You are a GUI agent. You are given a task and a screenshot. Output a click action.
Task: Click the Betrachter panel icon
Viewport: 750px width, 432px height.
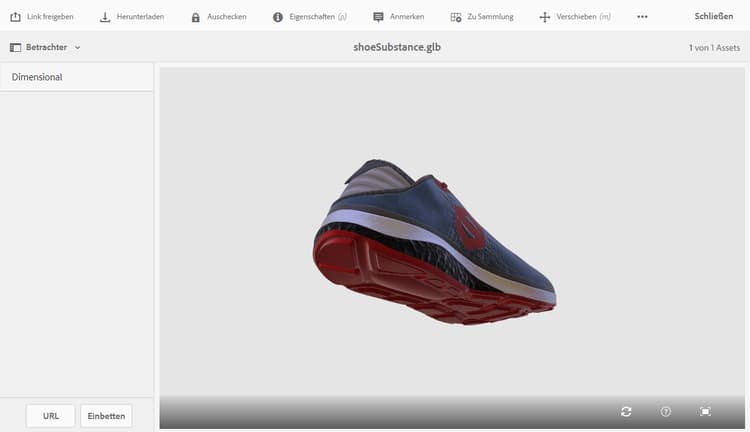15,47
